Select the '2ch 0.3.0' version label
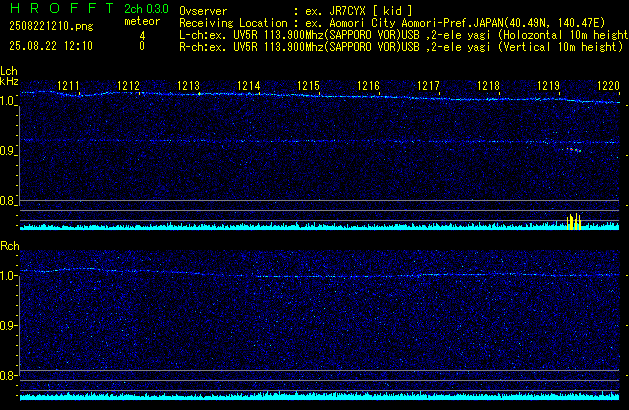The width and height of the screenshot is (629, 410). click(x=146, y=8)
